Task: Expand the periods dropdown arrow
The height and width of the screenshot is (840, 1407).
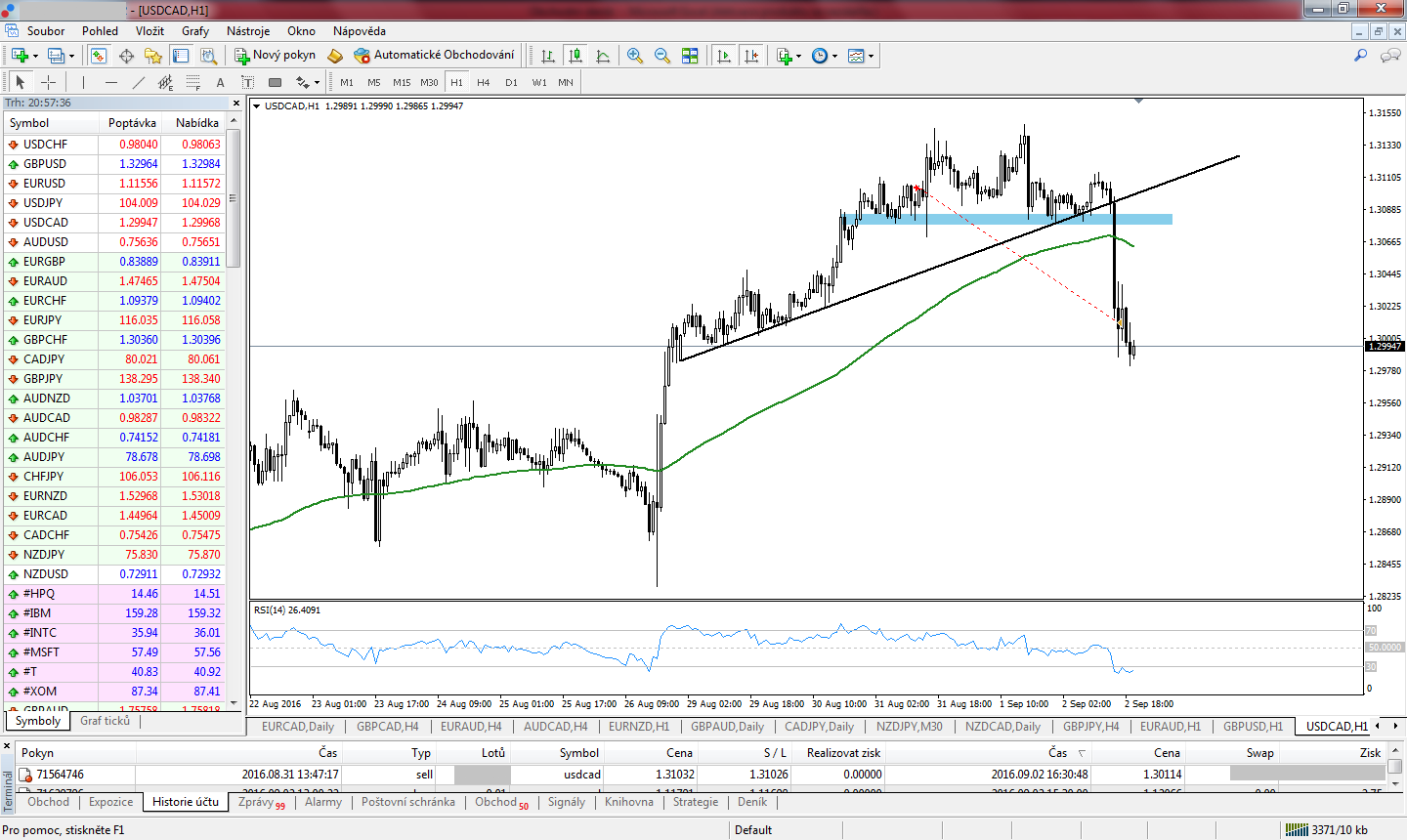Action: [x=834, y=56]
